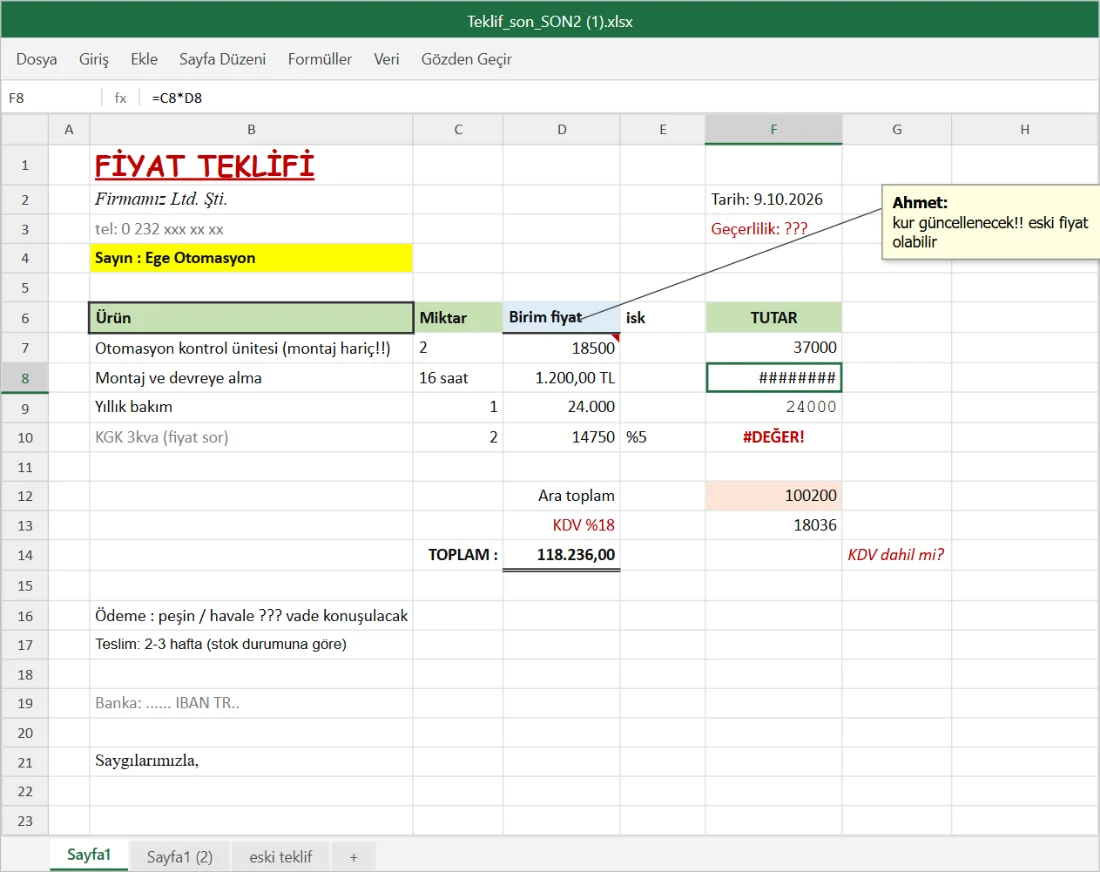This screenshot has height=872, width=1100.
Task: Click the cell with 18500
Action: pos(561,347)
